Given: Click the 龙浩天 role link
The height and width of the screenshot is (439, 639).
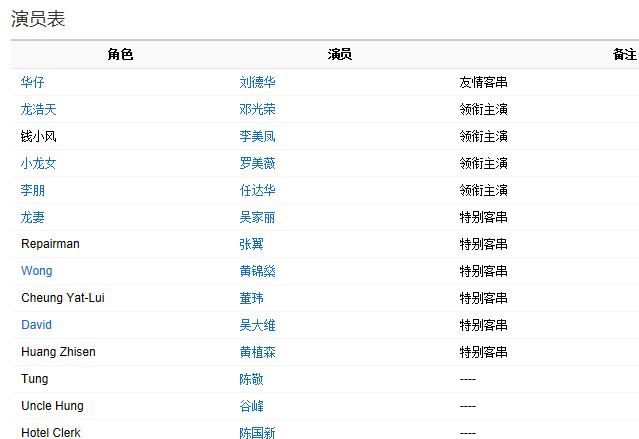Looking at the screenshot, I should (x=38, y=109).
